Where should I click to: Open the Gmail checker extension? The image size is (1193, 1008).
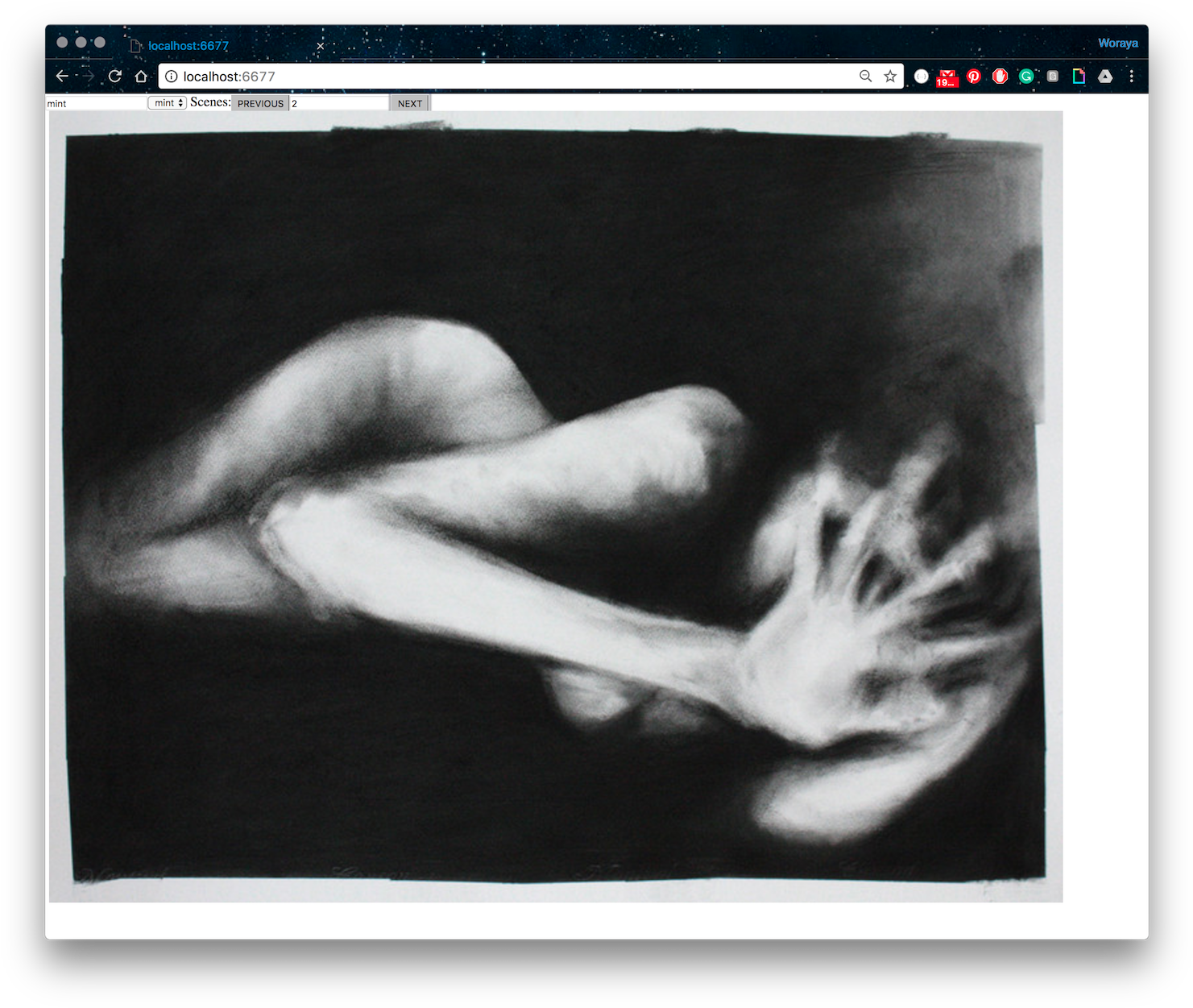[x=947, y=77]
